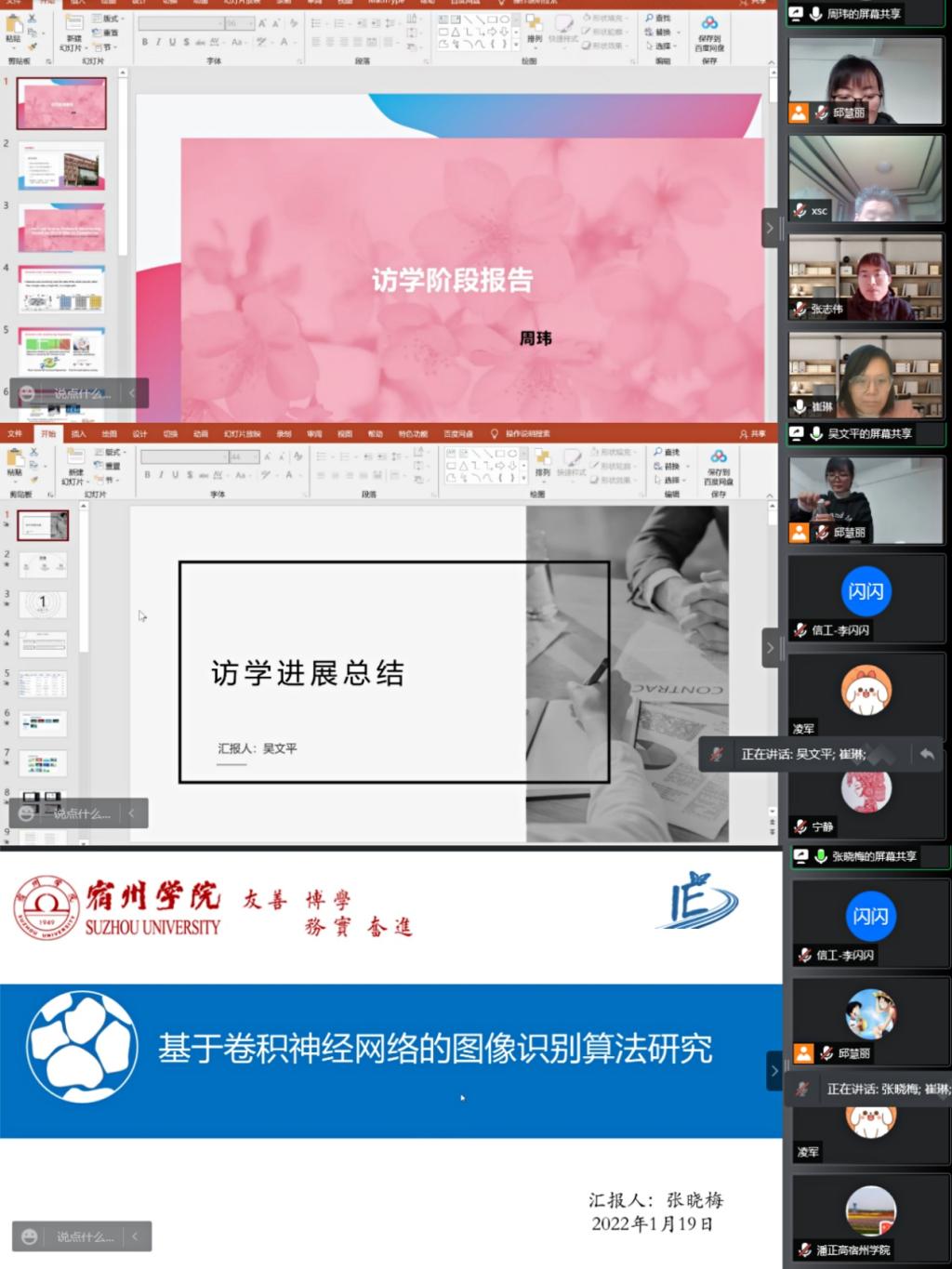
Task: Open font color picker in 周玮's ribbon
Action: pos(287,42)
